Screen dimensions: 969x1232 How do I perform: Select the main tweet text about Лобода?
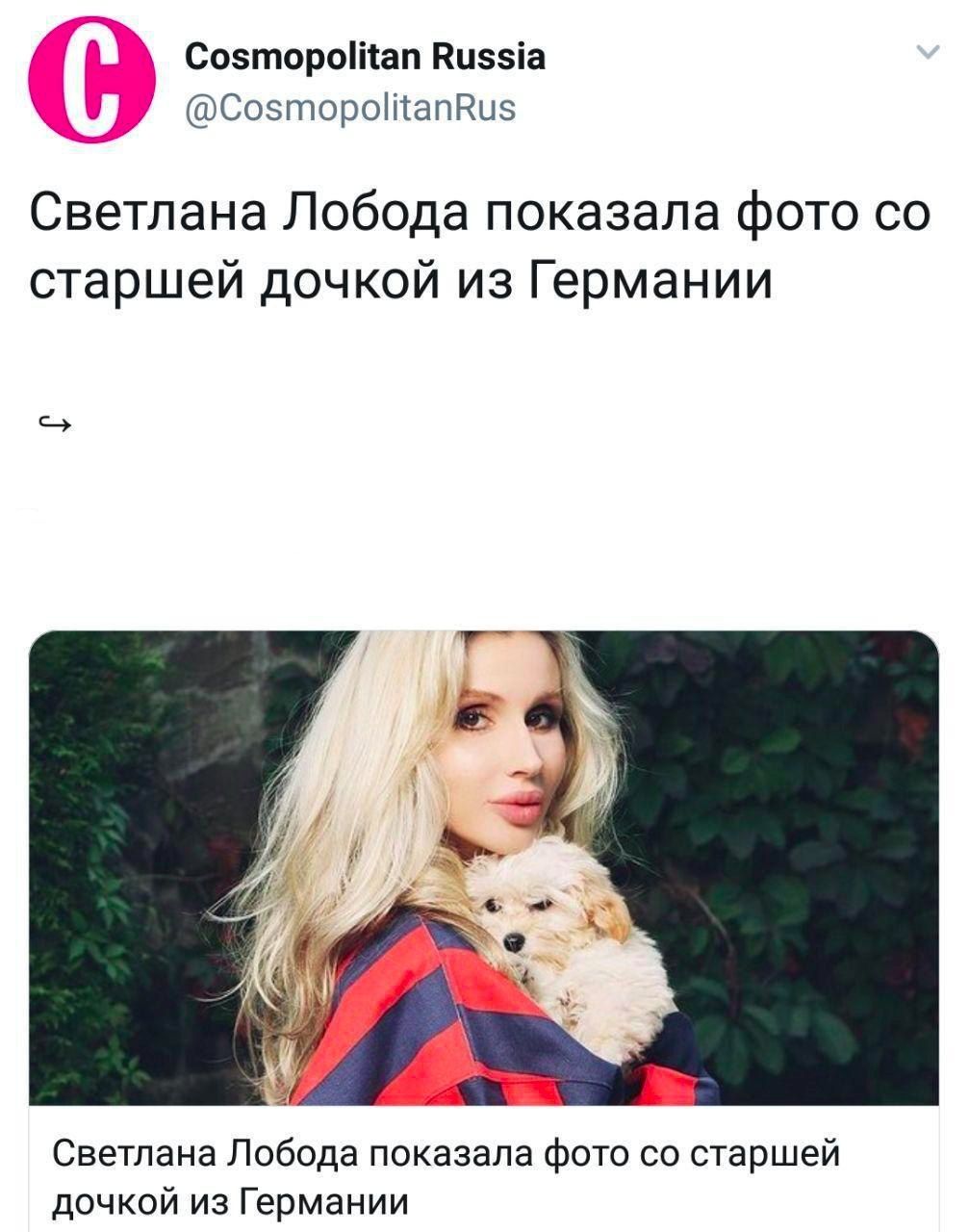click(480, 246)
